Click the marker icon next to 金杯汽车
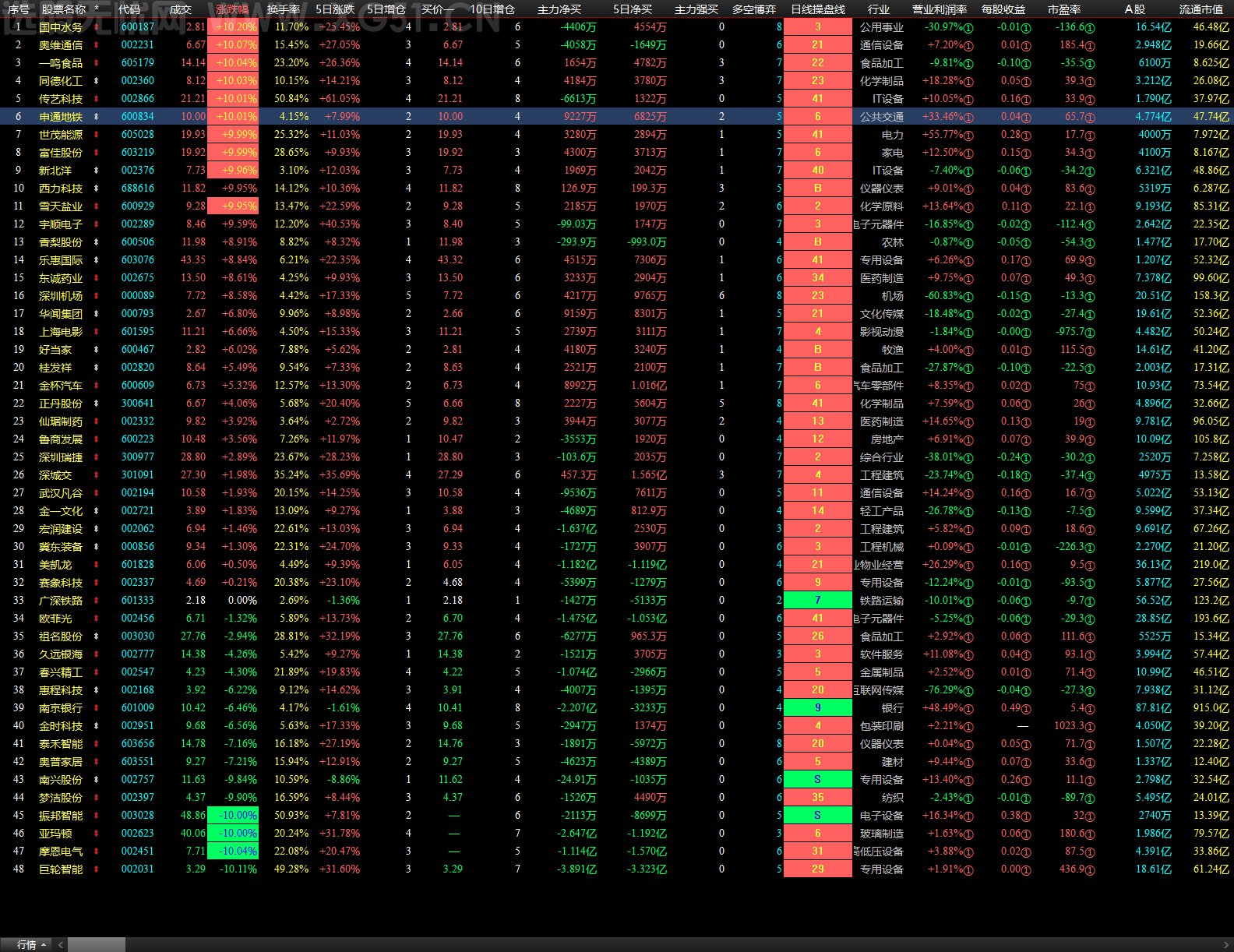 tap(97, 386)
